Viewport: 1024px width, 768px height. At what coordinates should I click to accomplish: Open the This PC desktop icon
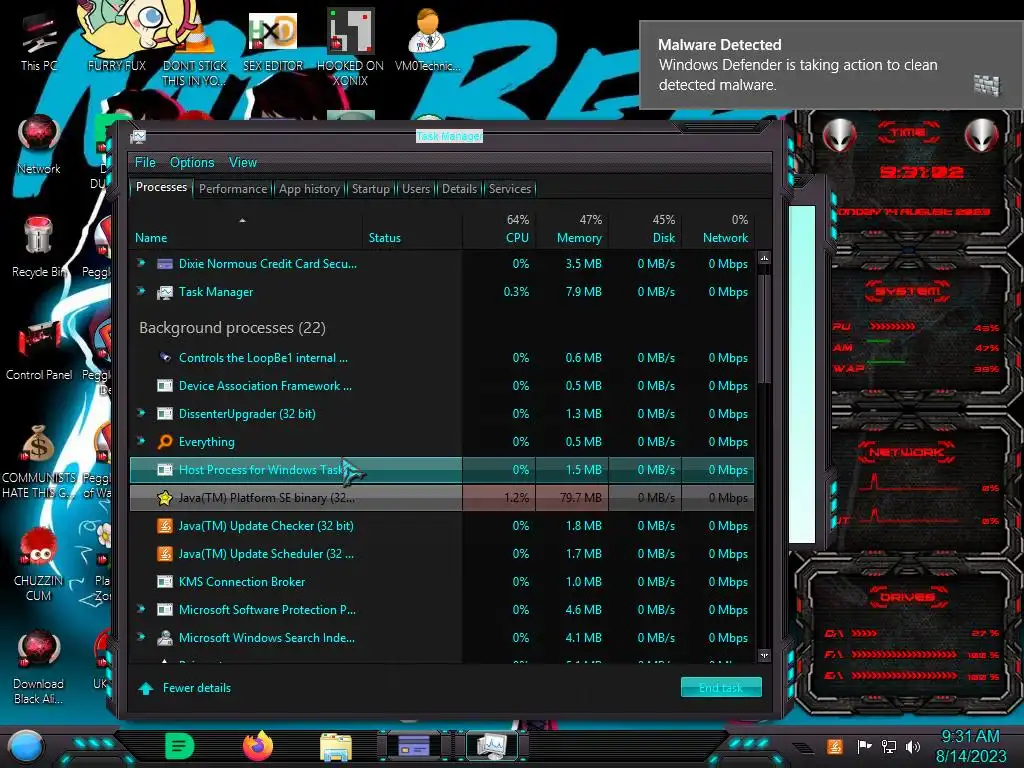pyautogui.click(x=39, y=40)
